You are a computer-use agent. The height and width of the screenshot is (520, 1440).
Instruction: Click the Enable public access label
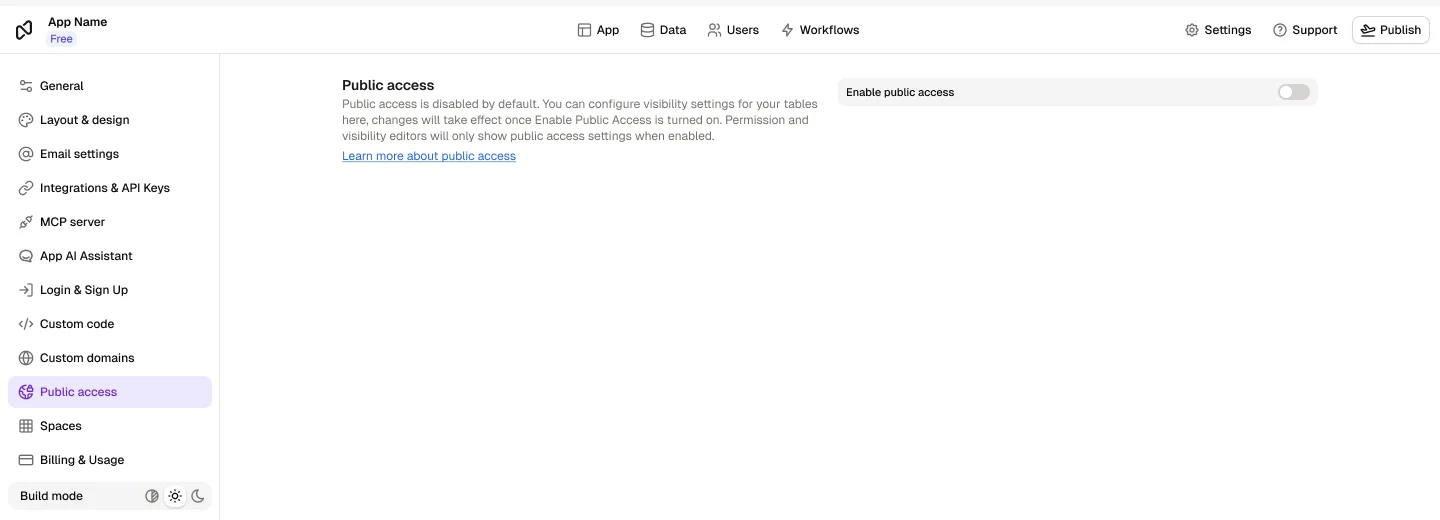(x=900, y=92)
